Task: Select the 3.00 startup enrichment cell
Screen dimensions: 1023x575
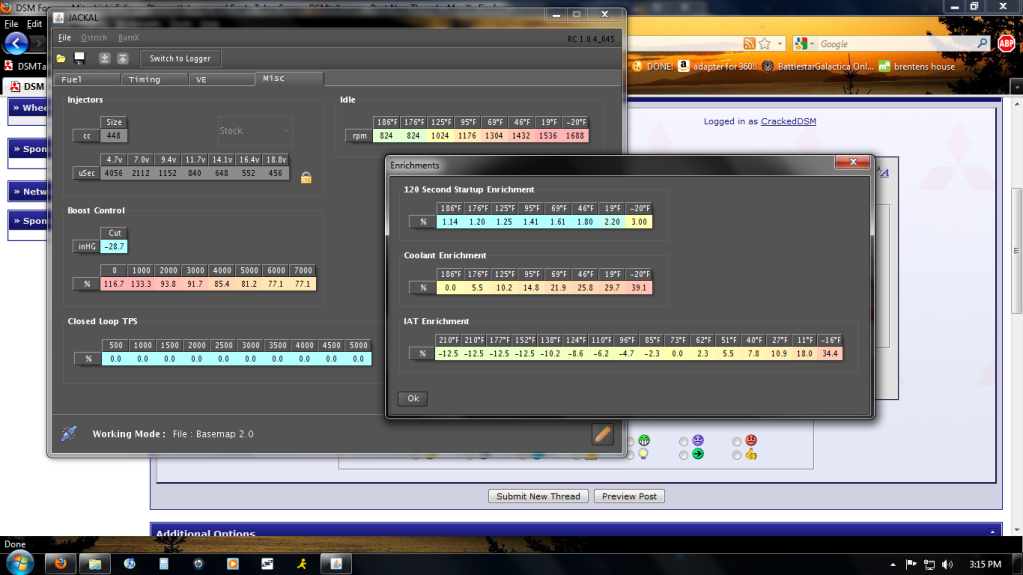Action: (639, 222)
